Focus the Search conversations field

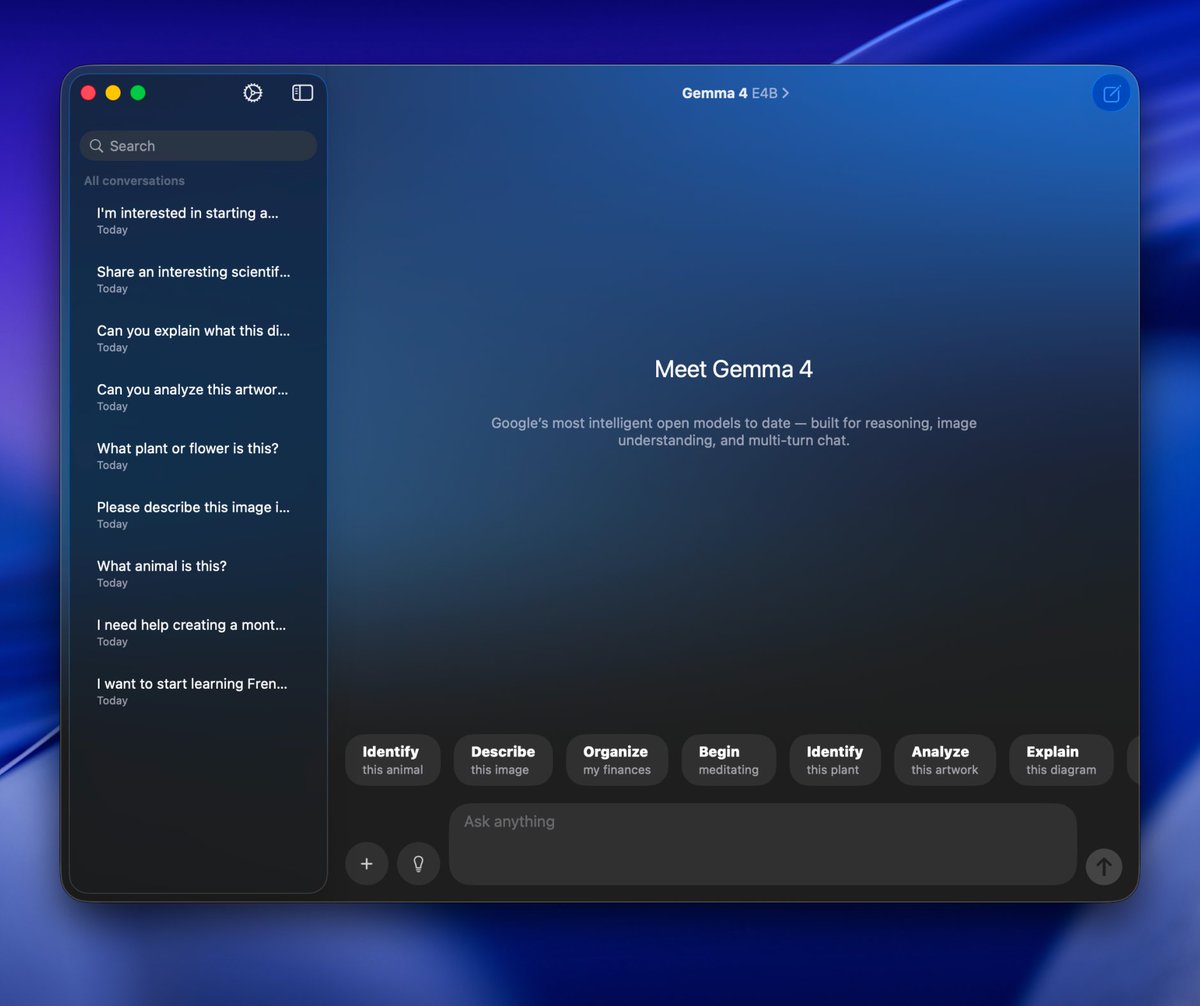tap(198, 146)
